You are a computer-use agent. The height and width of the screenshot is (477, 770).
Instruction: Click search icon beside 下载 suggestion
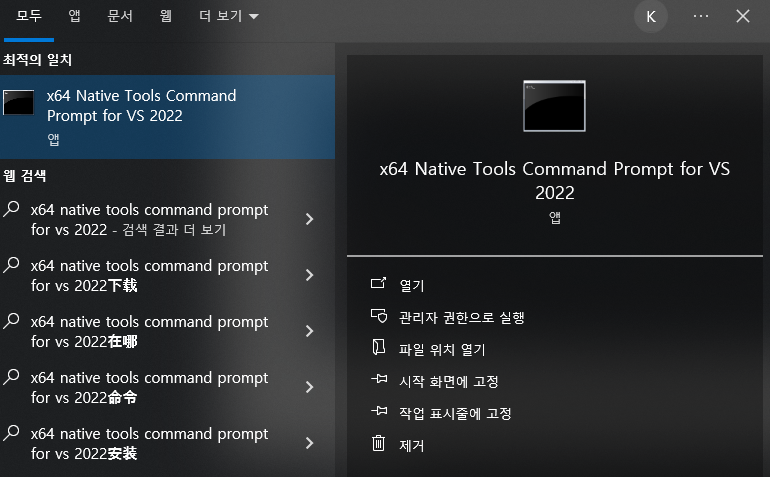click(x=11, y=265)
